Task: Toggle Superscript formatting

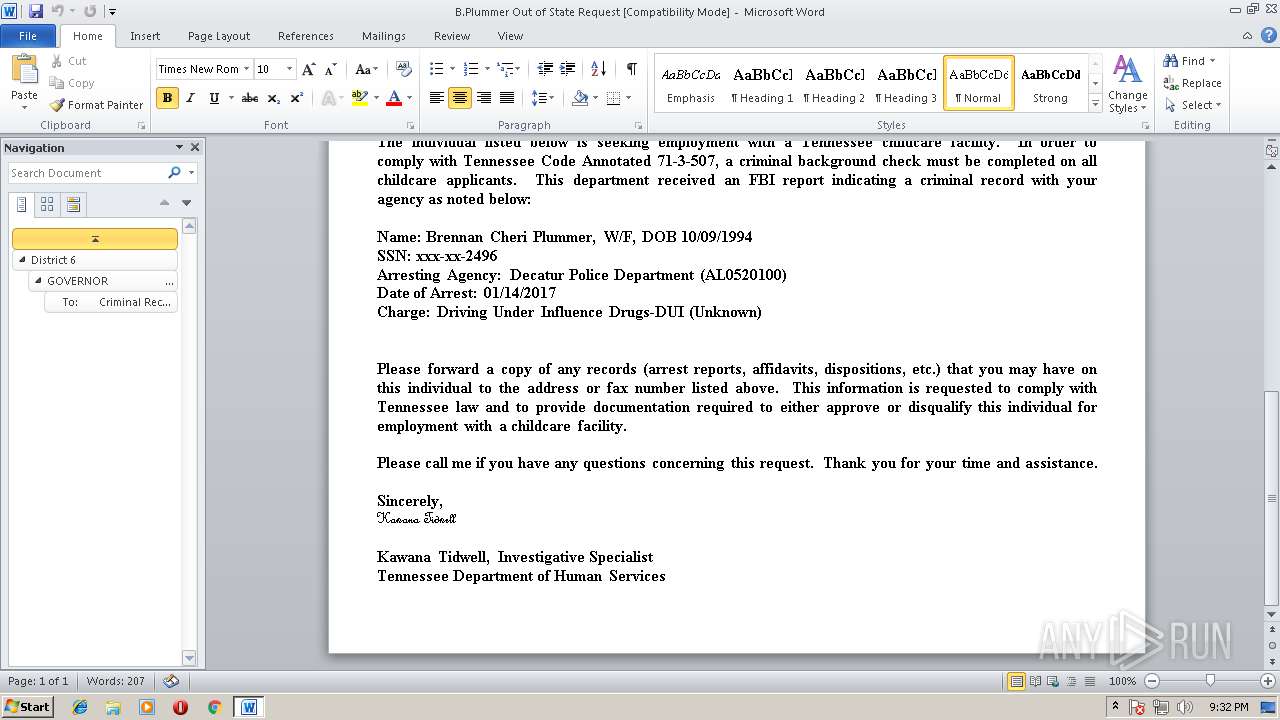Action: pyautogui.click(x=297, y=98)
